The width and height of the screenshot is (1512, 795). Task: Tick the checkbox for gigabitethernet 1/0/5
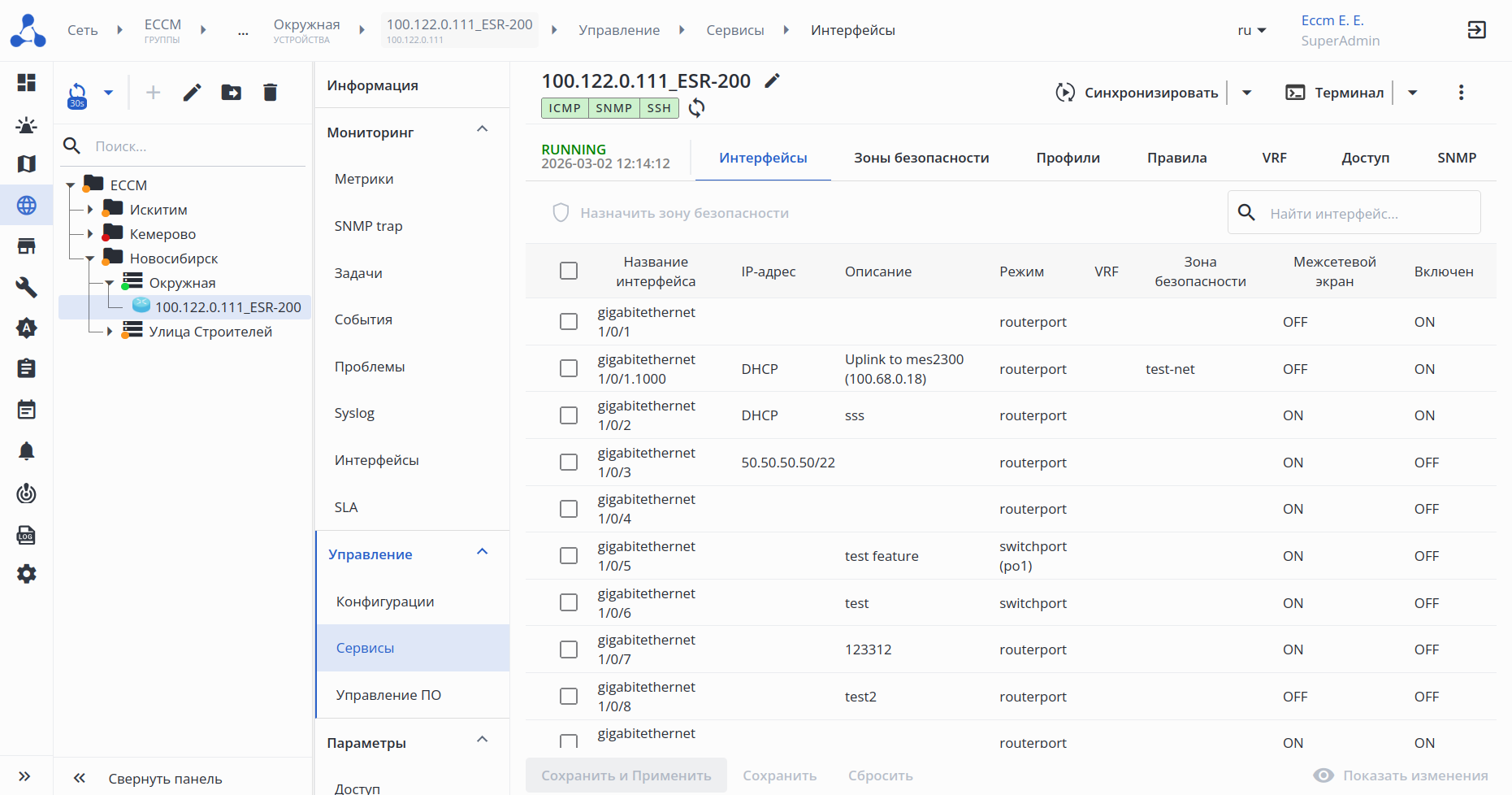click(569, 556)
